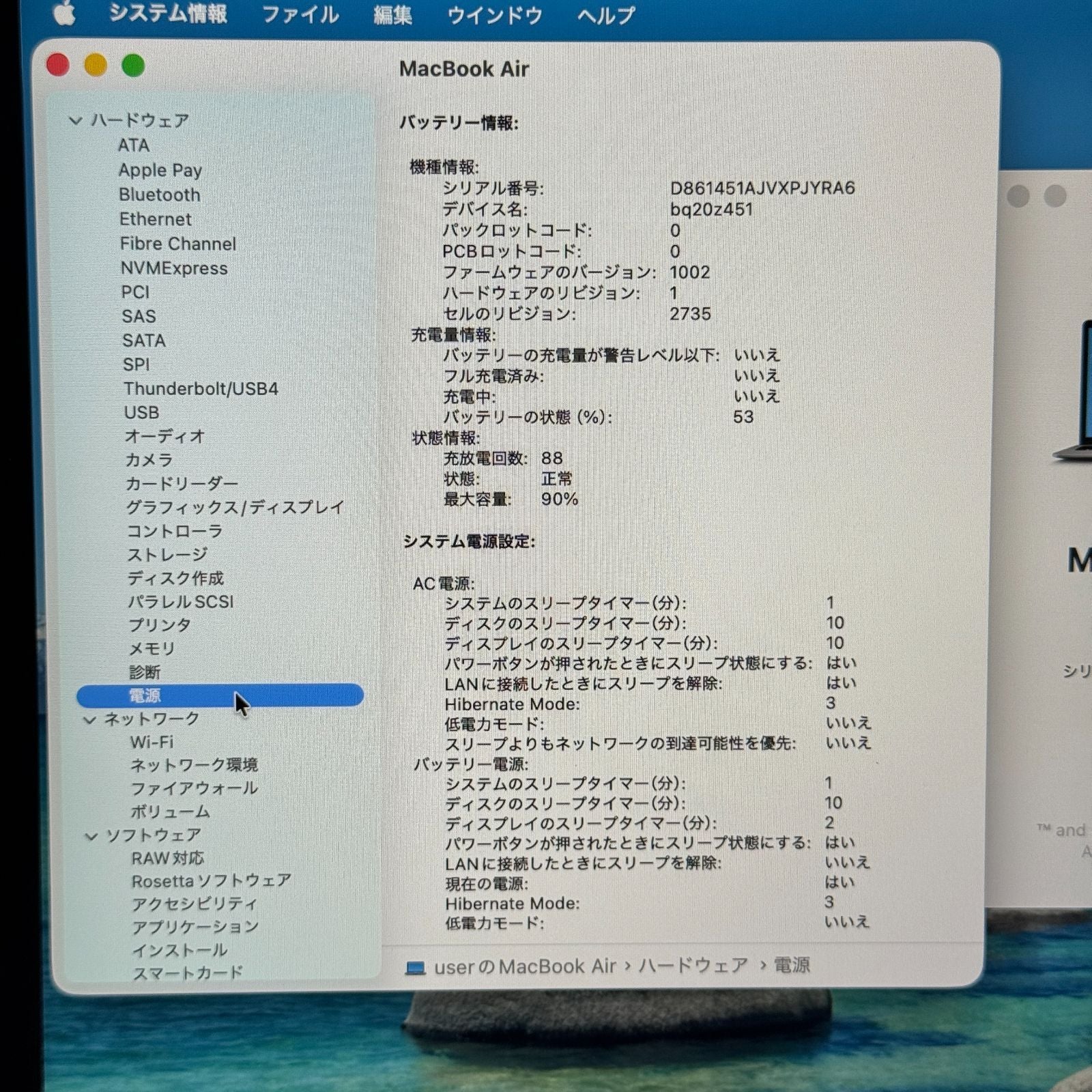Select Apple Pay in the sidebar
Viewport: 1092px width, 1092px height.
click(160, 170)
